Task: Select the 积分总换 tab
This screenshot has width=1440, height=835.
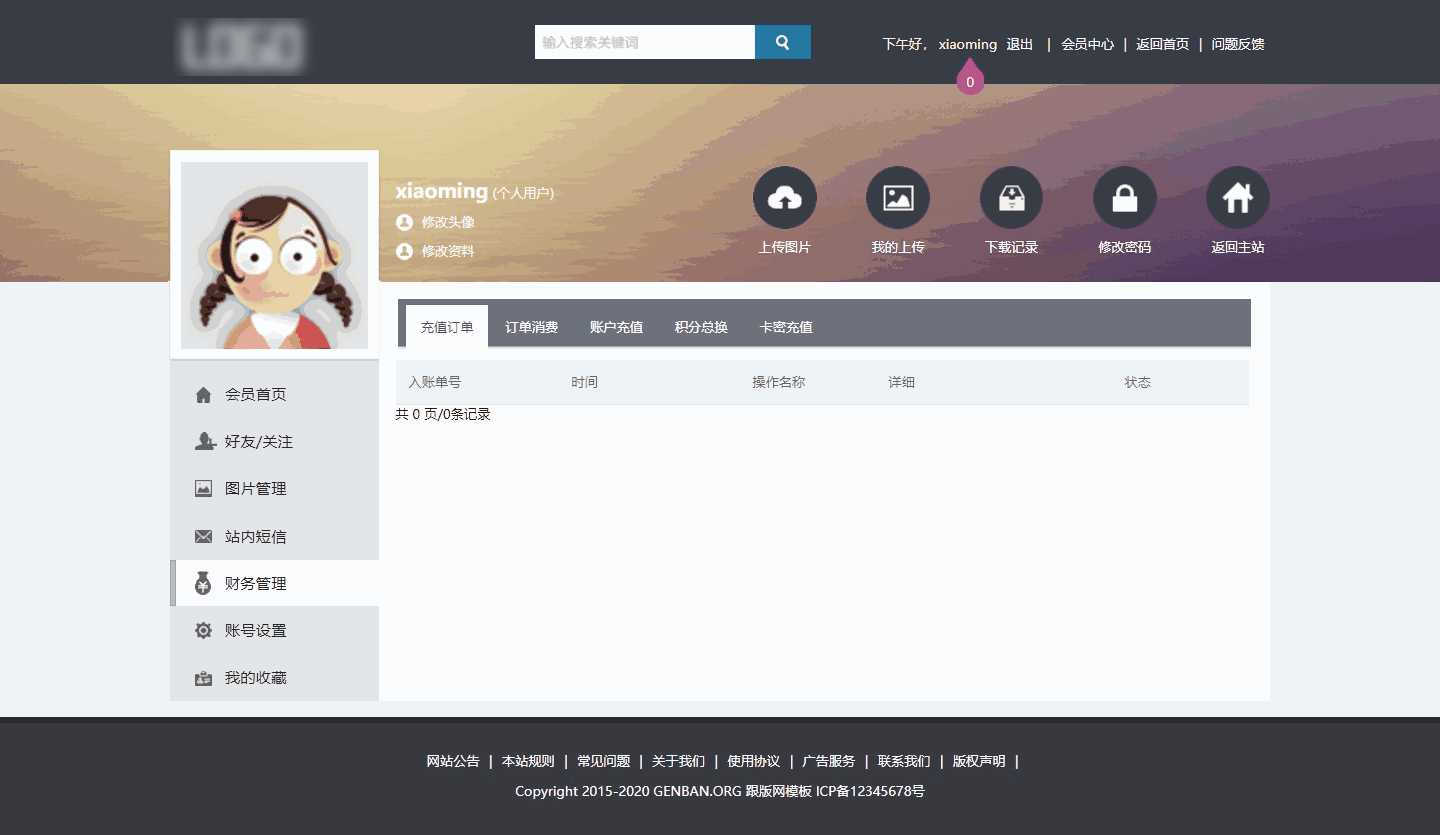Action: coord(701,327)
